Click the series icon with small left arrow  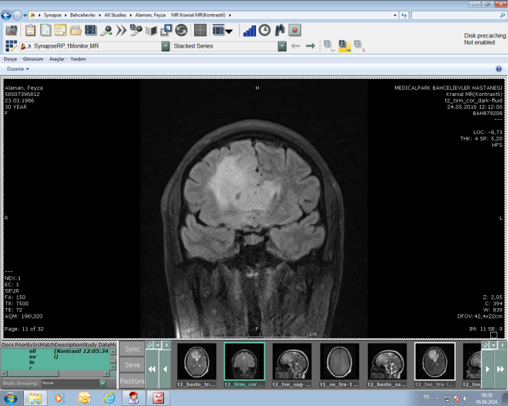[329, 46]
